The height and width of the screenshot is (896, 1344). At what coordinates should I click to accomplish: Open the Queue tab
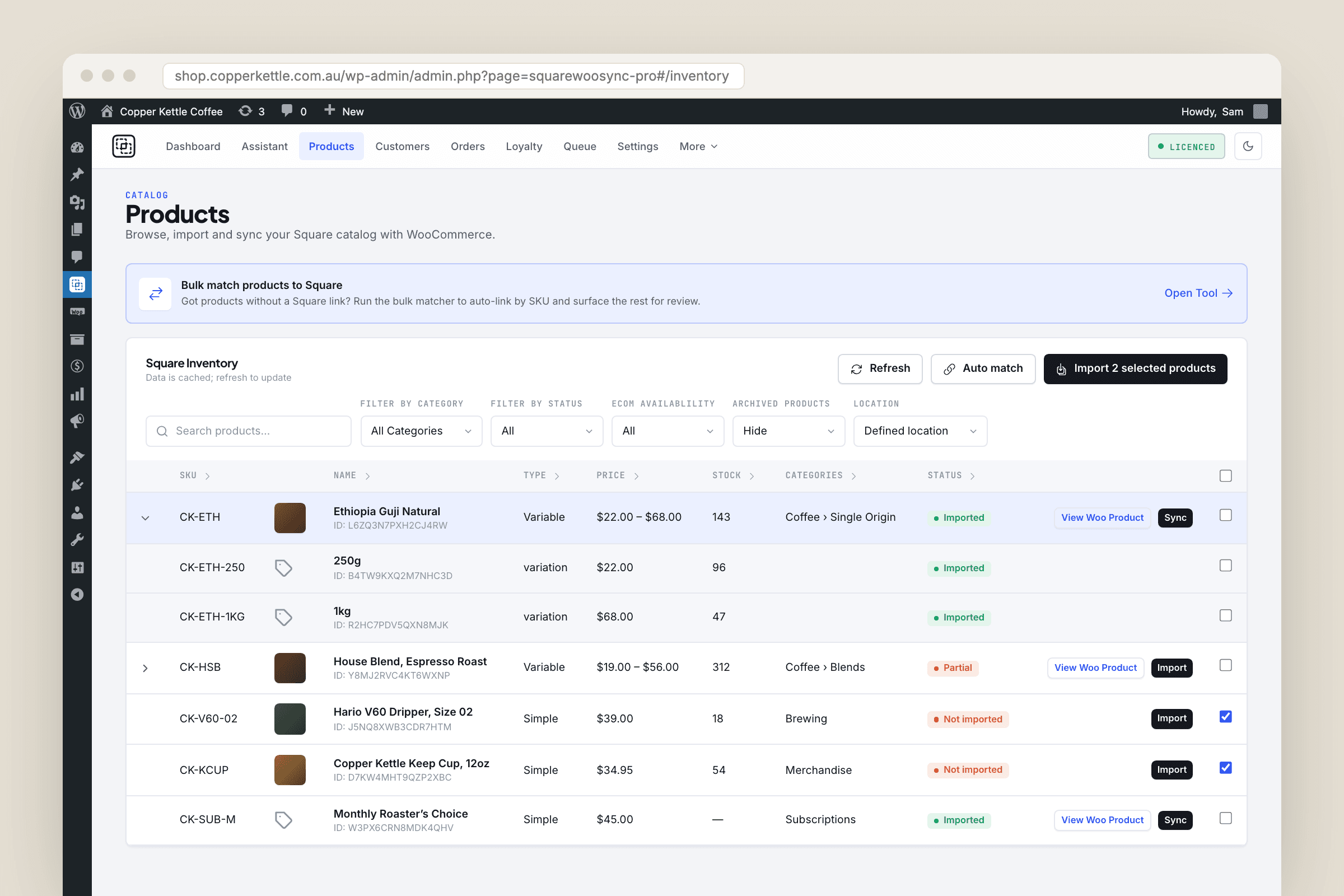[x=580, y=146]
